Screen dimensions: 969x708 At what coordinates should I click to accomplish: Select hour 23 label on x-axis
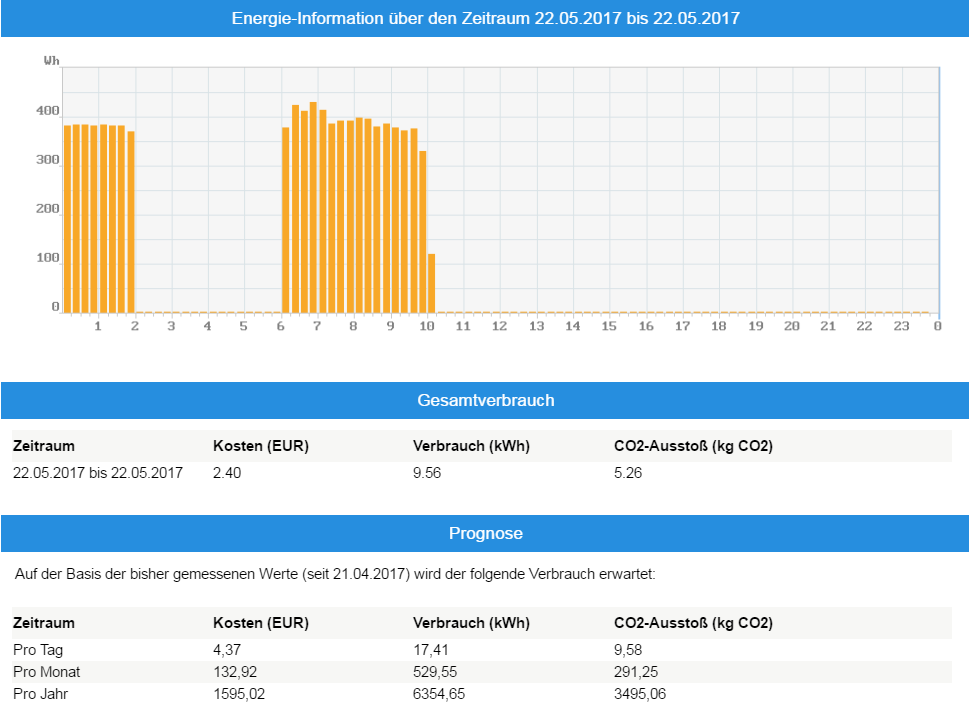[x=901, y=326]
